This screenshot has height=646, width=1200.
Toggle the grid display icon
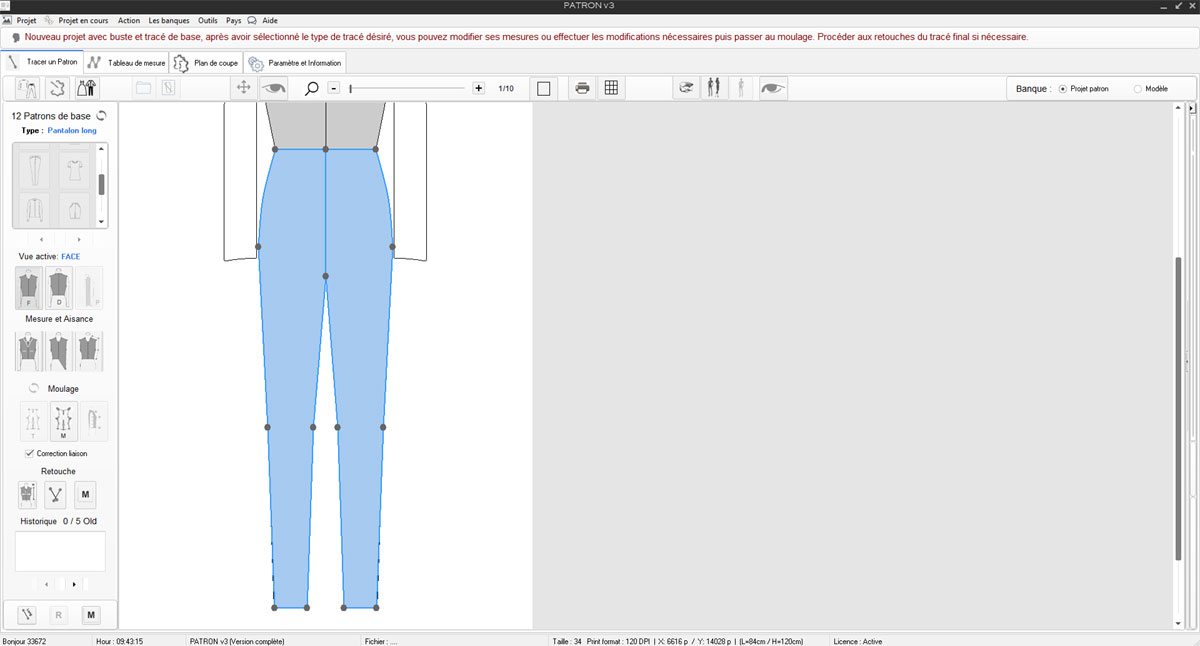click(611, 88)
